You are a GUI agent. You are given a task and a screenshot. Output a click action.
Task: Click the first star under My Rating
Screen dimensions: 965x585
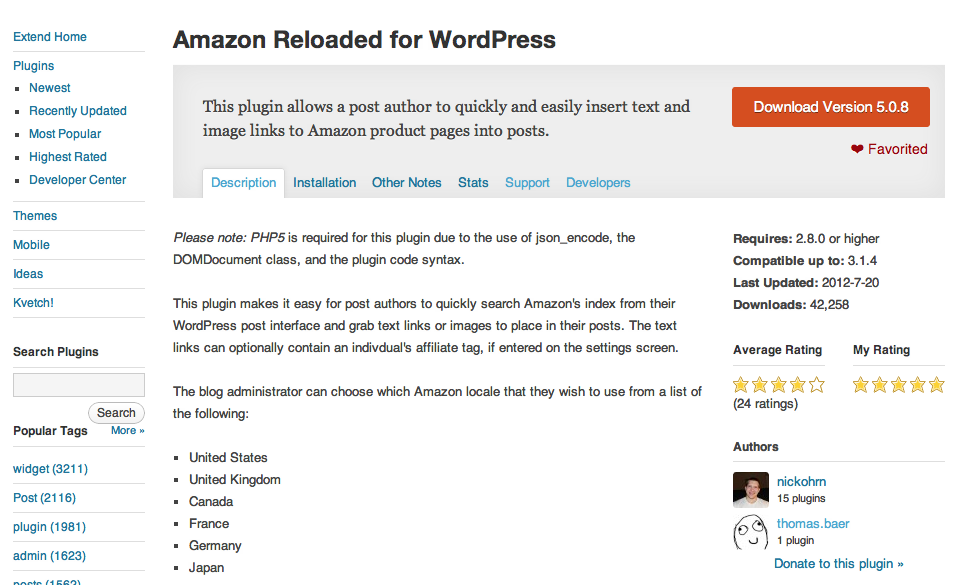point(860,385)
